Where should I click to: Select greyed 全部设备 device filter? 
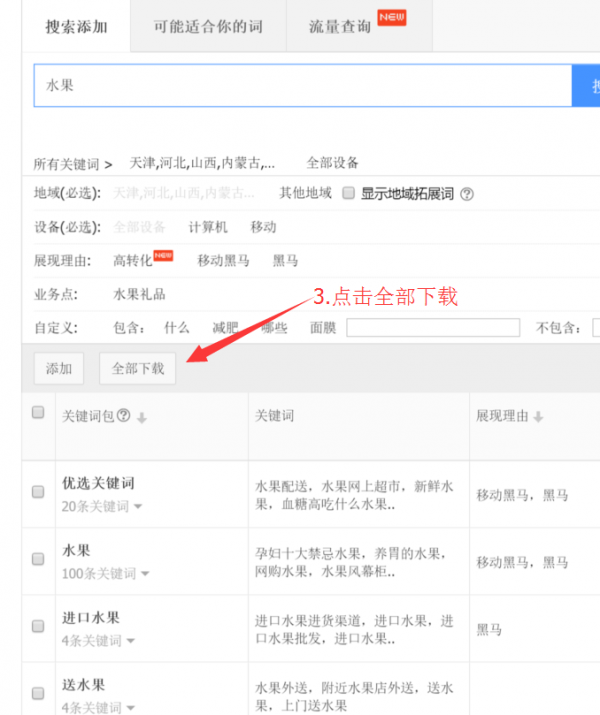point(139,227)
